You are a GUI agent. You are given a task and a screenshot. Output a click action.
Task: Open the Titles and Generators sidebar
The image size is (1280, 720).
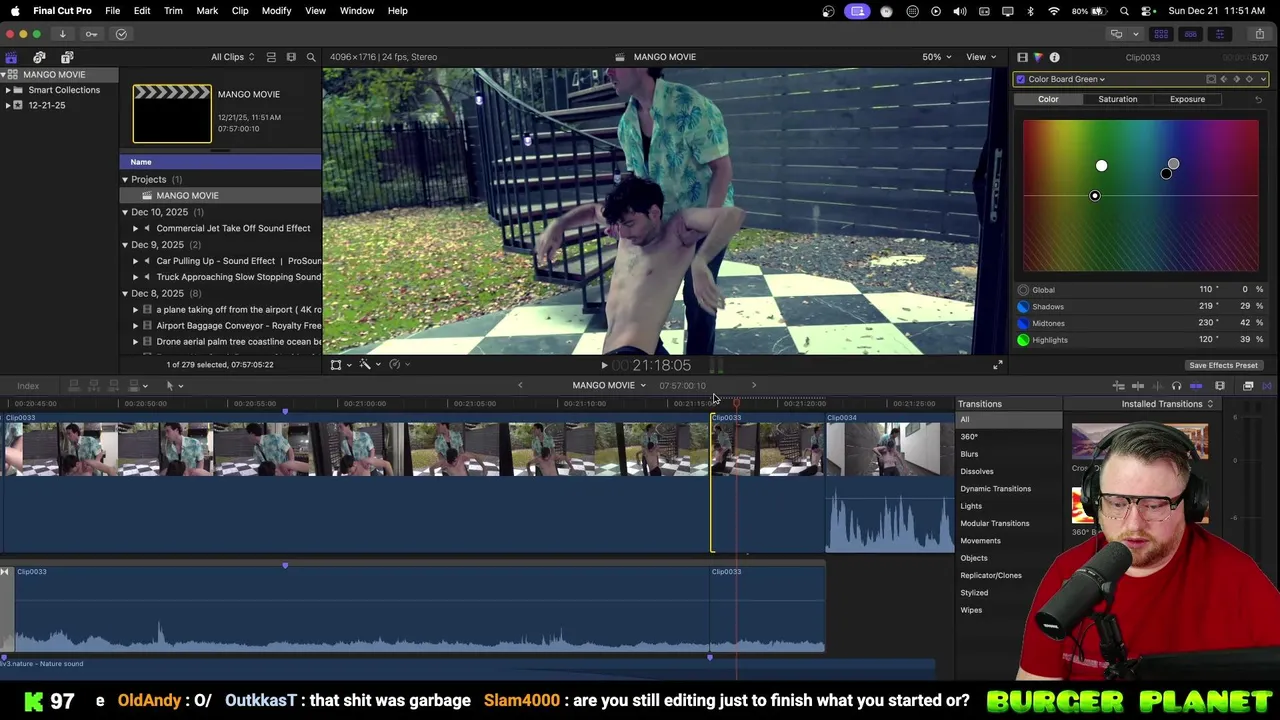pyautogui.click(x=67, y=57)
